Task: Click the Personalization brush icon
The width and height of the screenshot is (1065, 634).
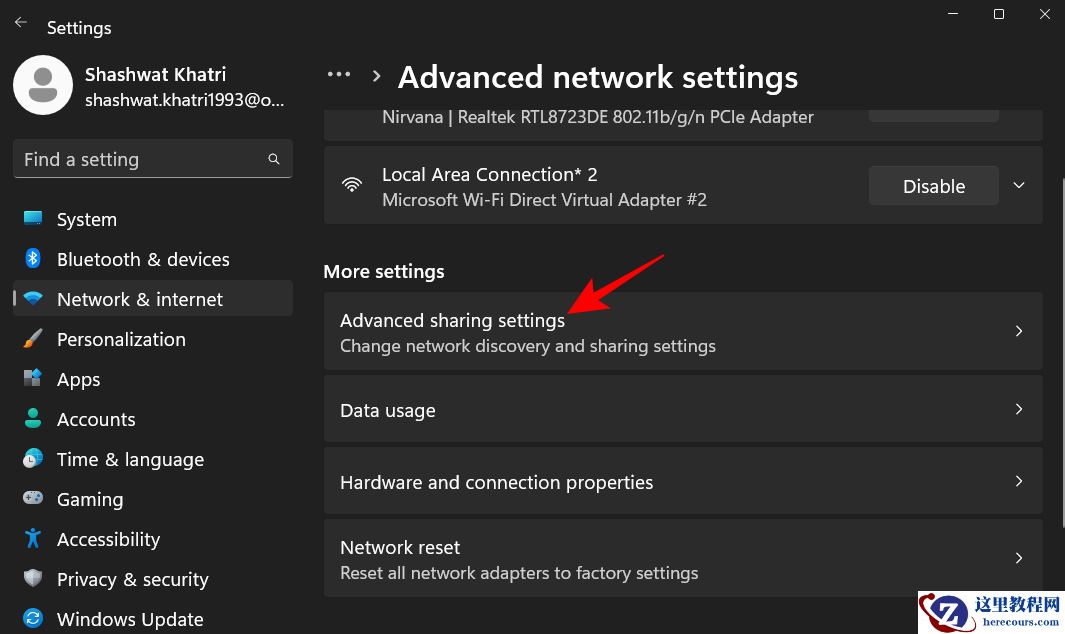Action: coord(35,339)
